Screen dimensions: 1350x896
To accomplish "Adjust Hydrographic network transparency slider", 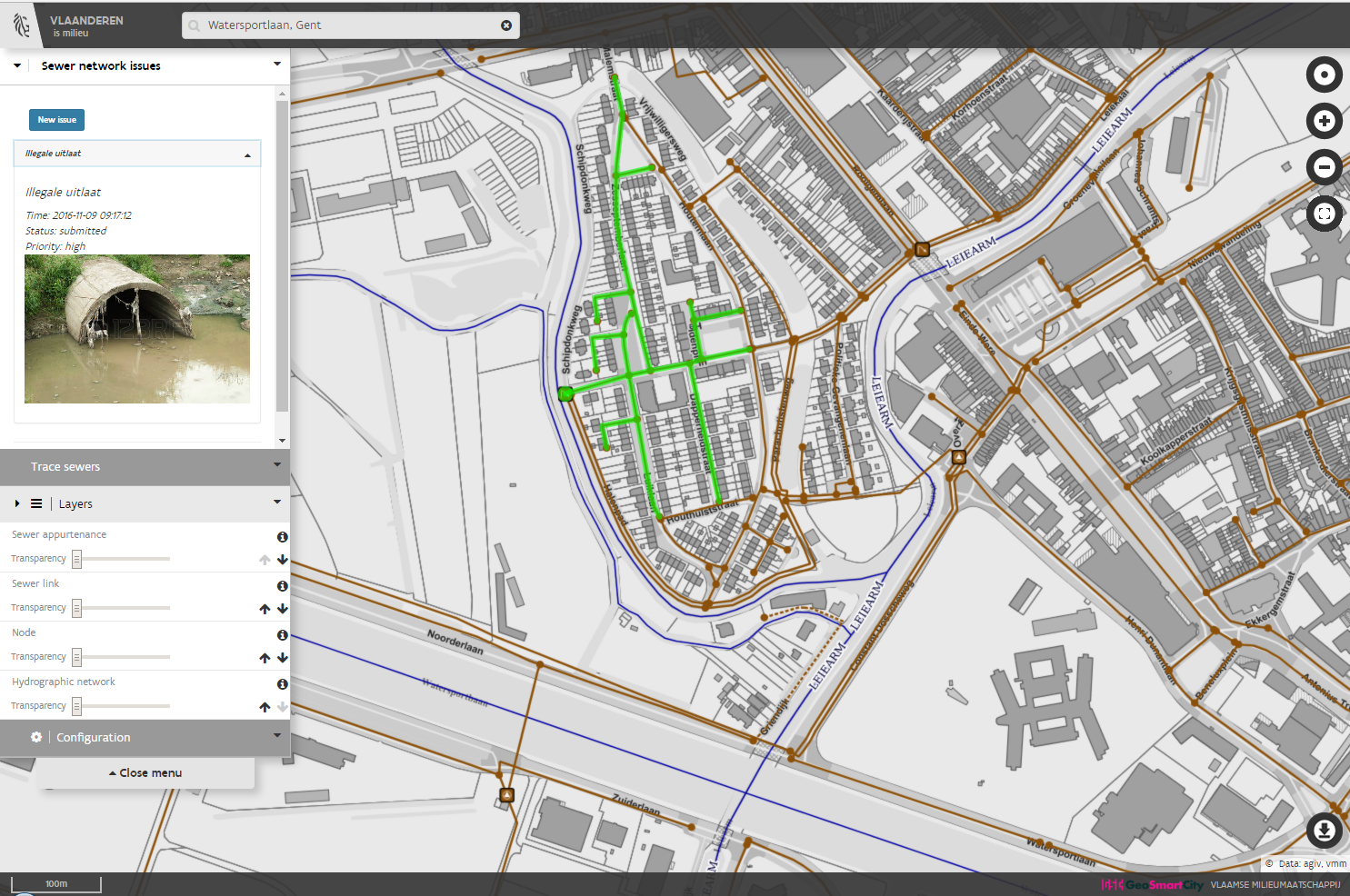I will 77,706.
